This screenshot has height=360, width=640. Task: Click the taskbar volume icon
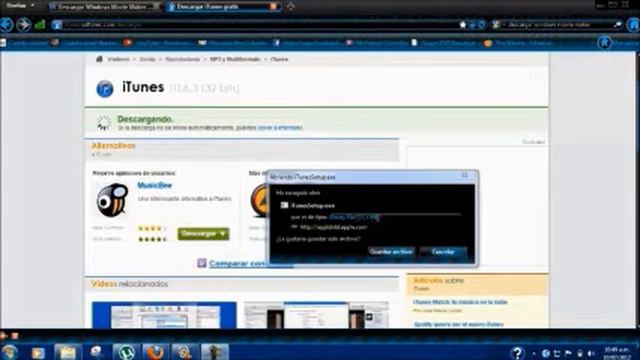click(x=591, y=353)
